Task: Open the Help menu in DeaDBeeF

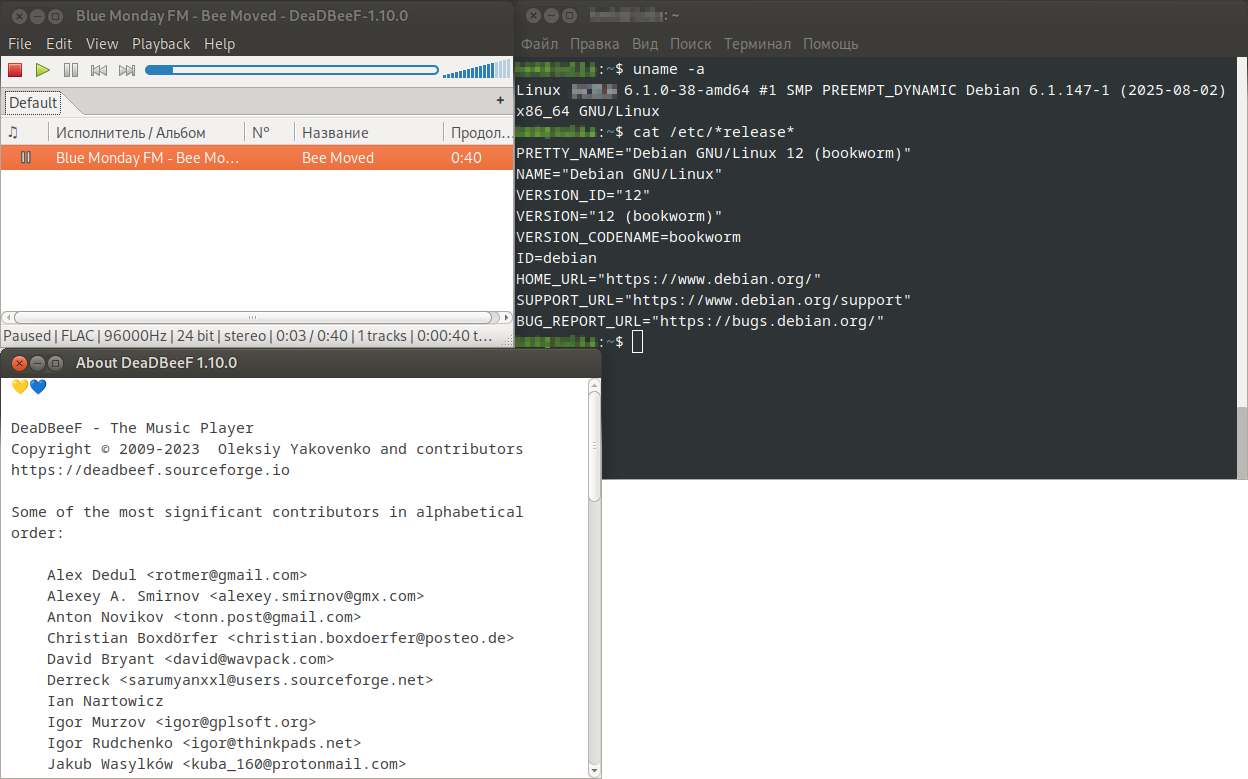Action: (219, 44)
